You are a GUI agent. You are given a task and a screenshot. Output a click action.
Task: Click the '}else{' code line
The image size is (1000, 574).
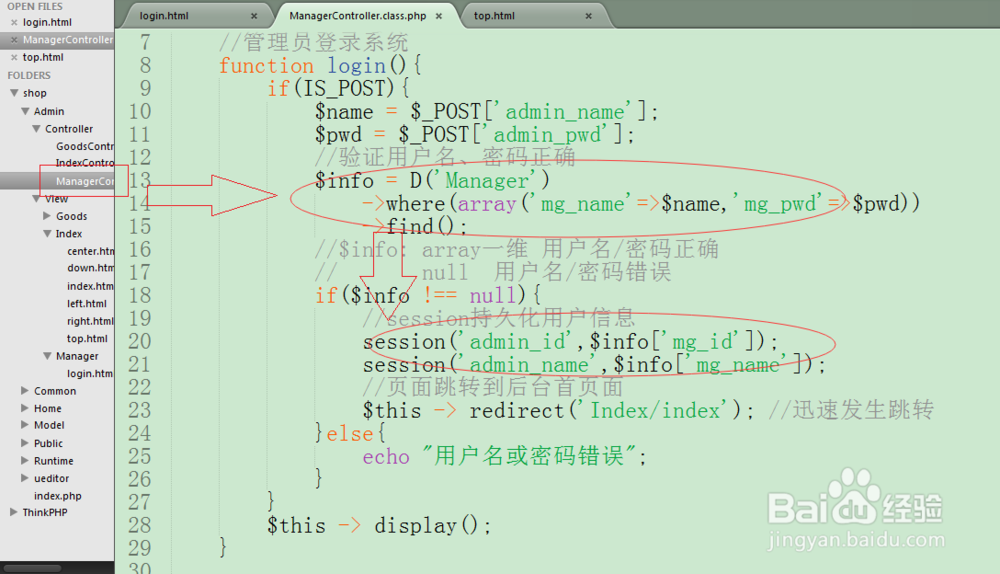click(x=350, y=434)
